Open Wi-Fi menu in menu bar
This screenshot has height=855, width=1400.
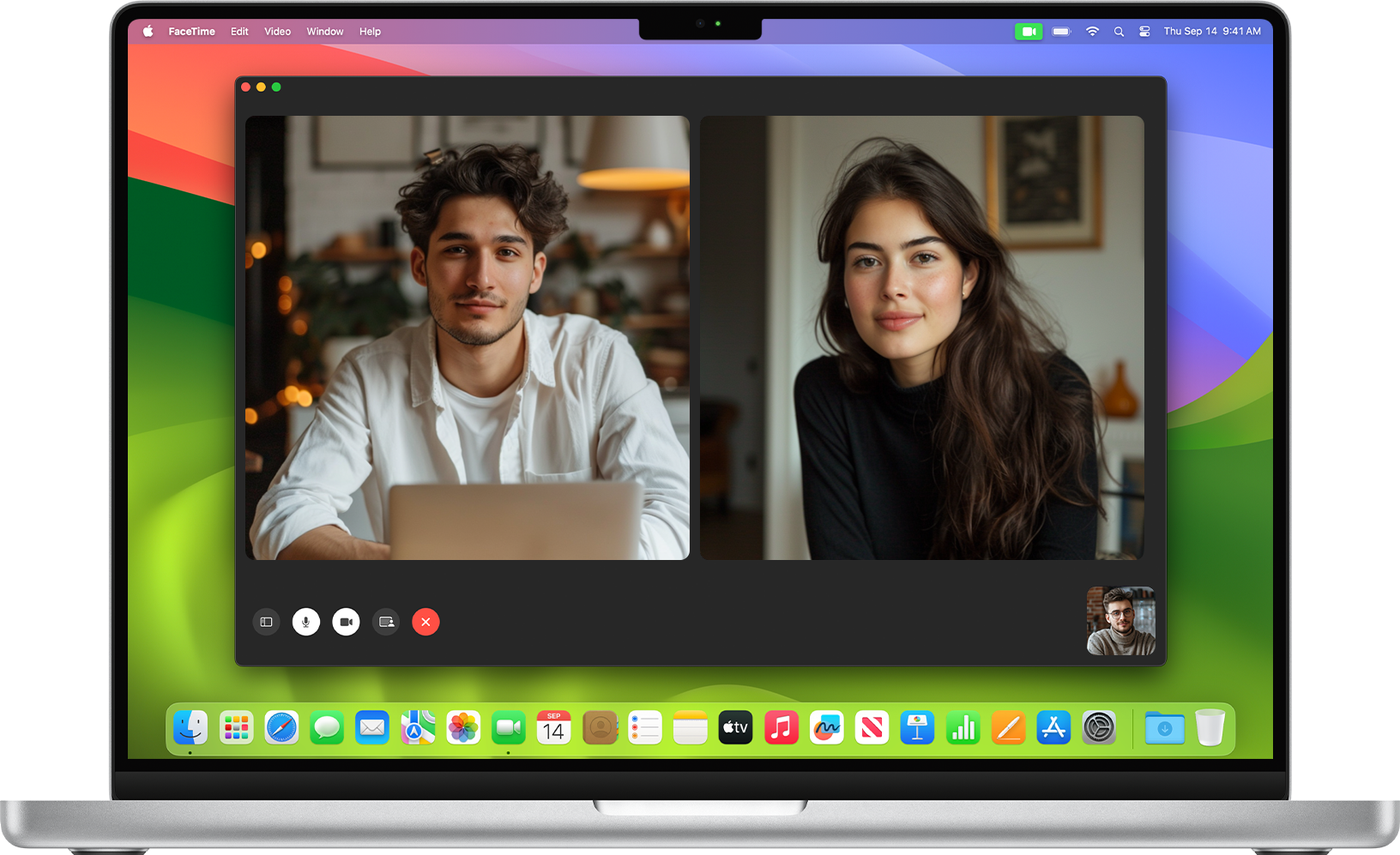point(1092,31)
